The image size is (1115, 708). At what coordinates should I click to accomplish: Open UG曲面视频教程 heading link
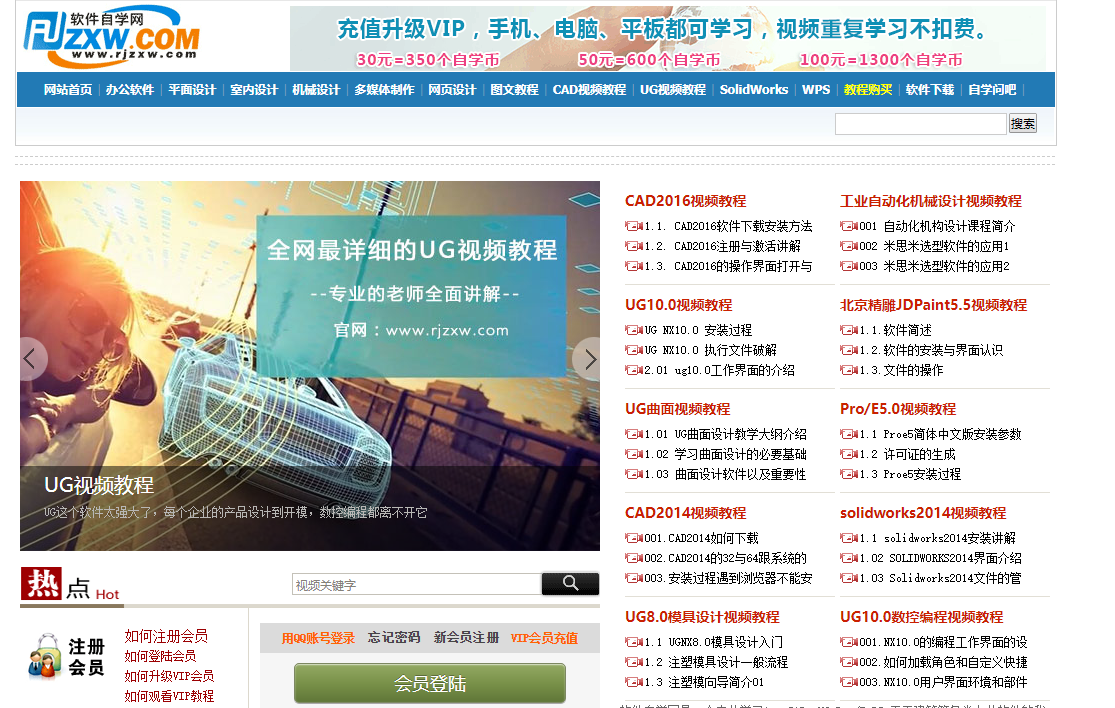pyautogui.click(x=678, y=409)
